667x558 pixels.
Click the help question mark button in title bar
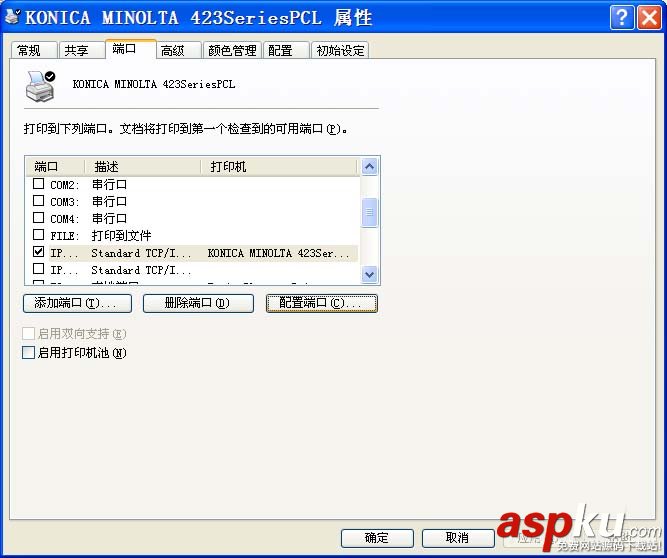tap(622, 17)
